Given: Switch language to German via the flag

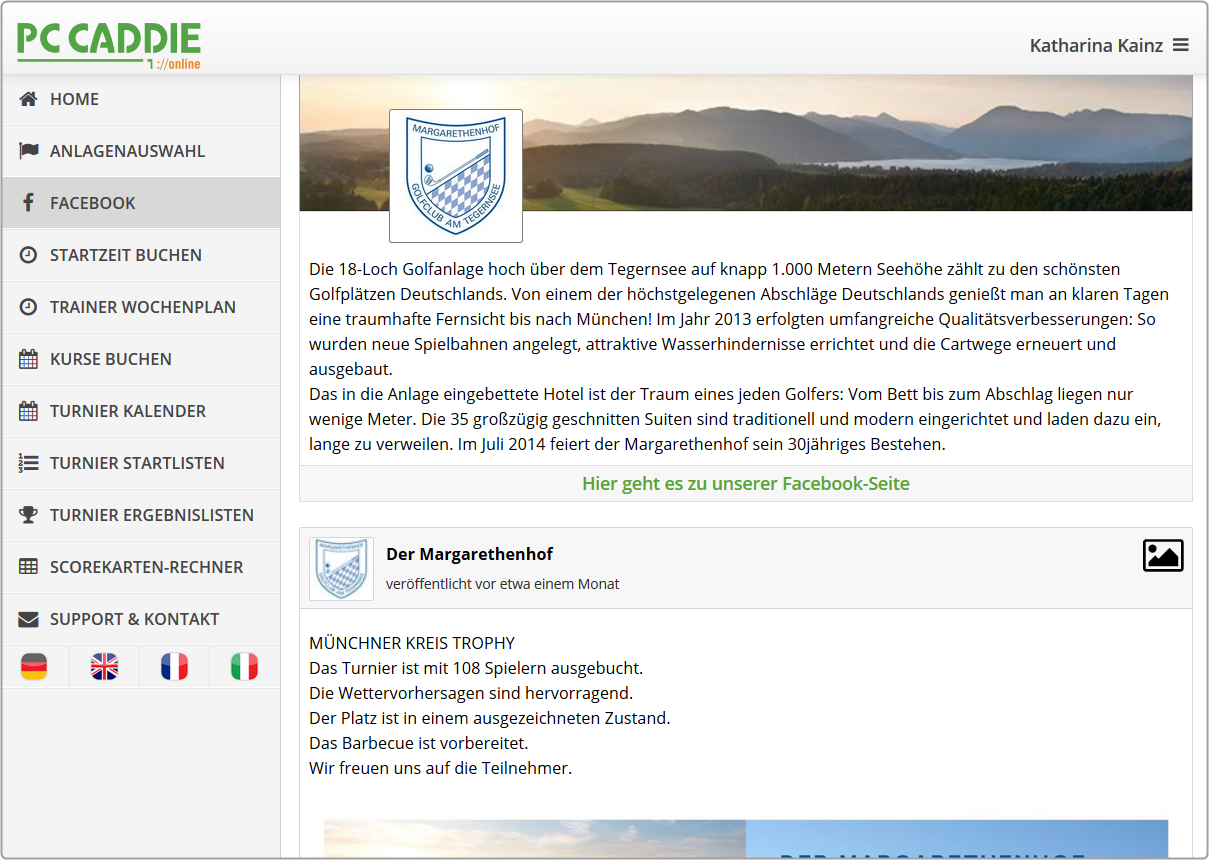Looking at the screenshot, I should (34, 666).
